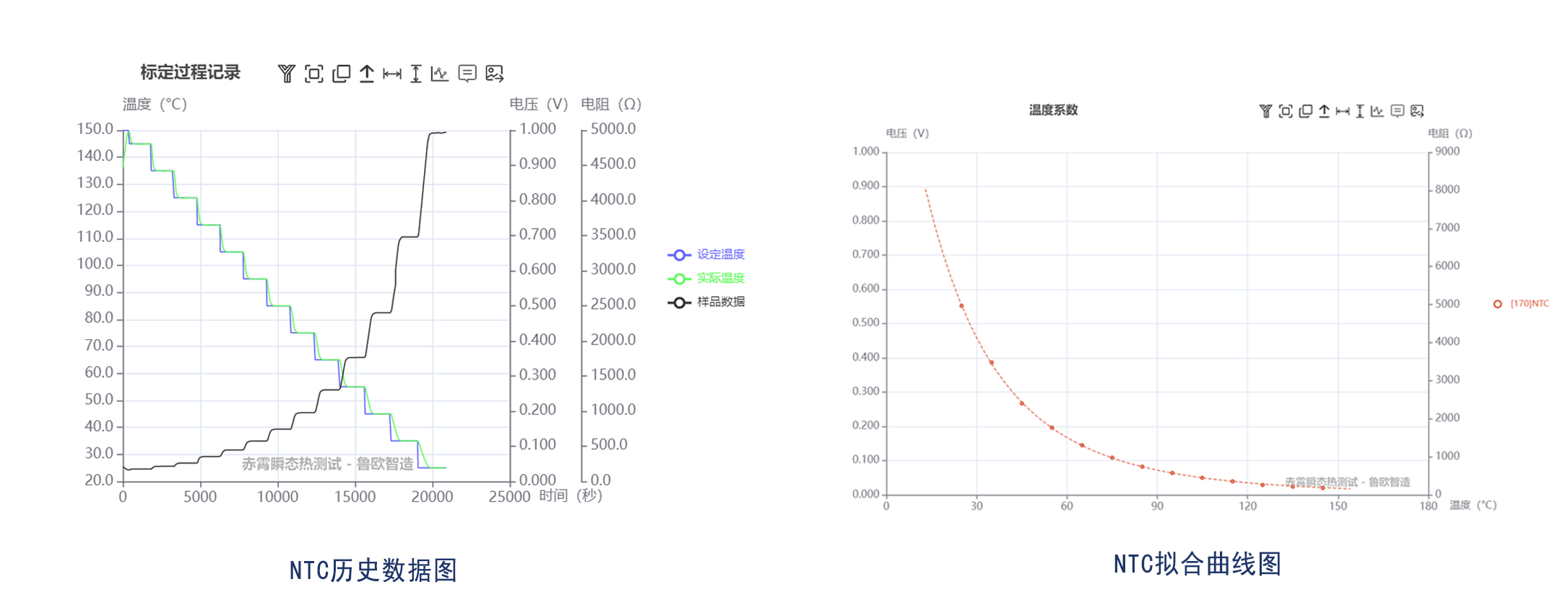Toggle the 实际温度 legend series
The height and width of the screenshot is (613, 1568).
click(x=706, y=279)
